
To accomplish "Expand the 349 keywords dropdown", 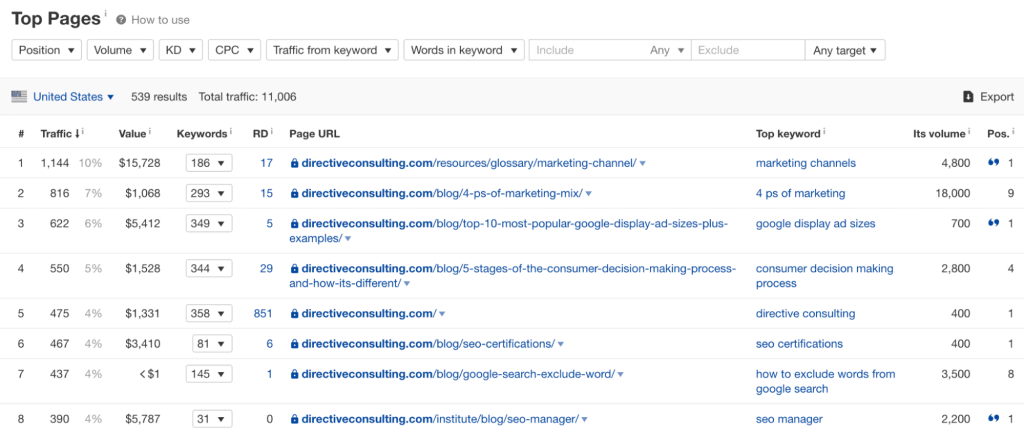I will point(209,223).
